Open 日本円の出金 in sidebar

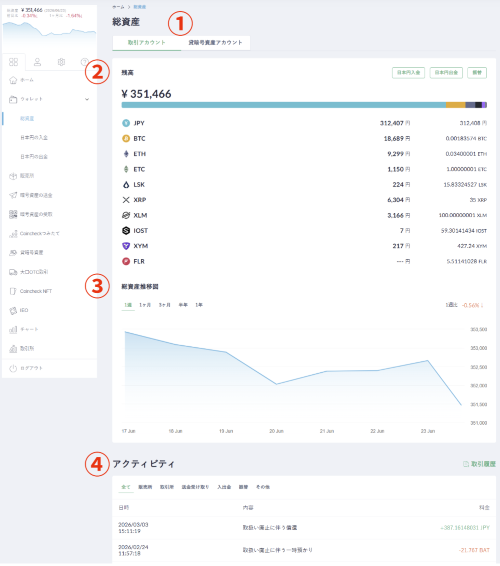point(34,157)
